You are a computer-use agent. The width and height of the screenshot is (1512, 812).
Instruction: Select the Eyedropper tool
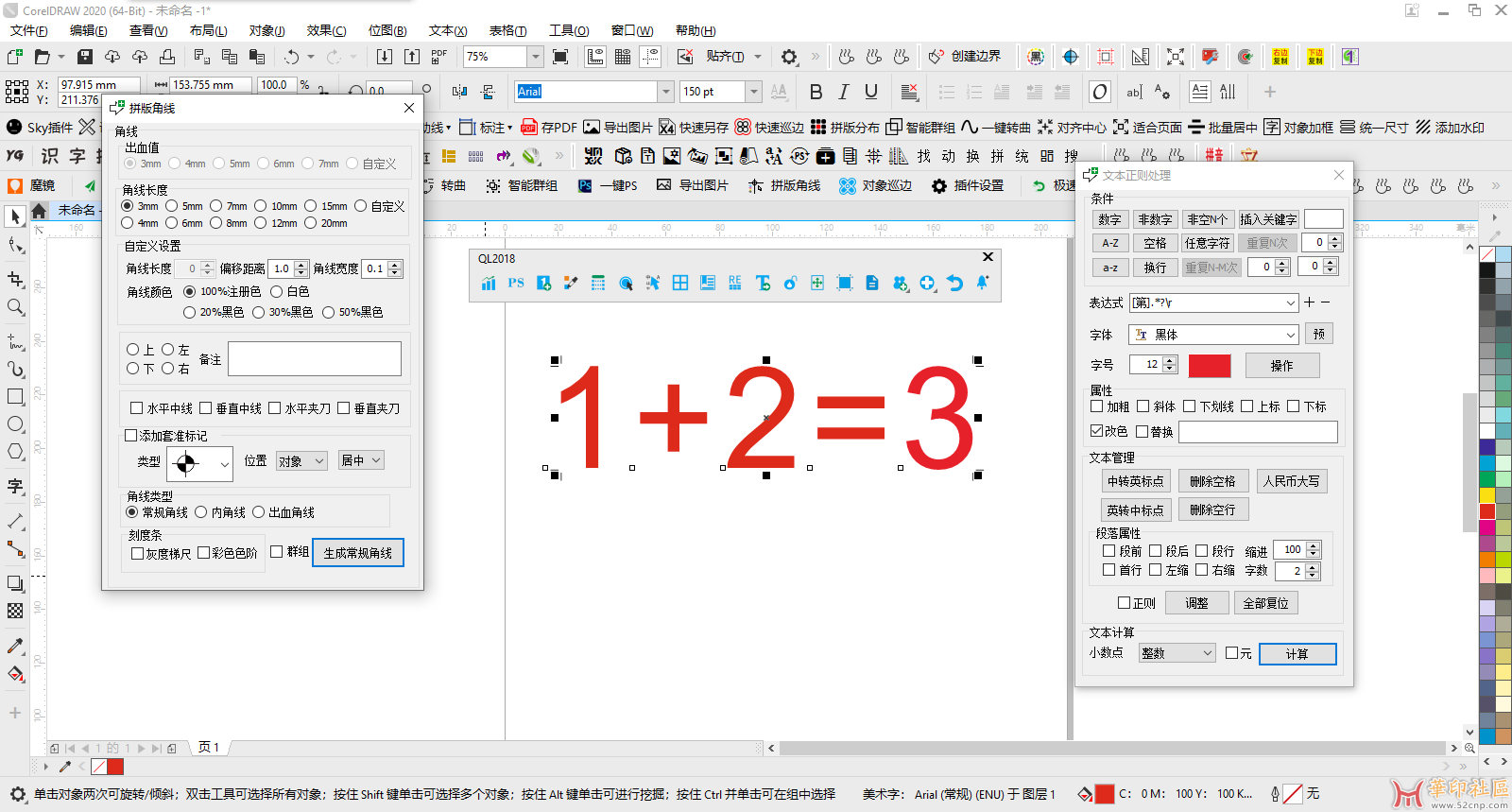[15, 646]
